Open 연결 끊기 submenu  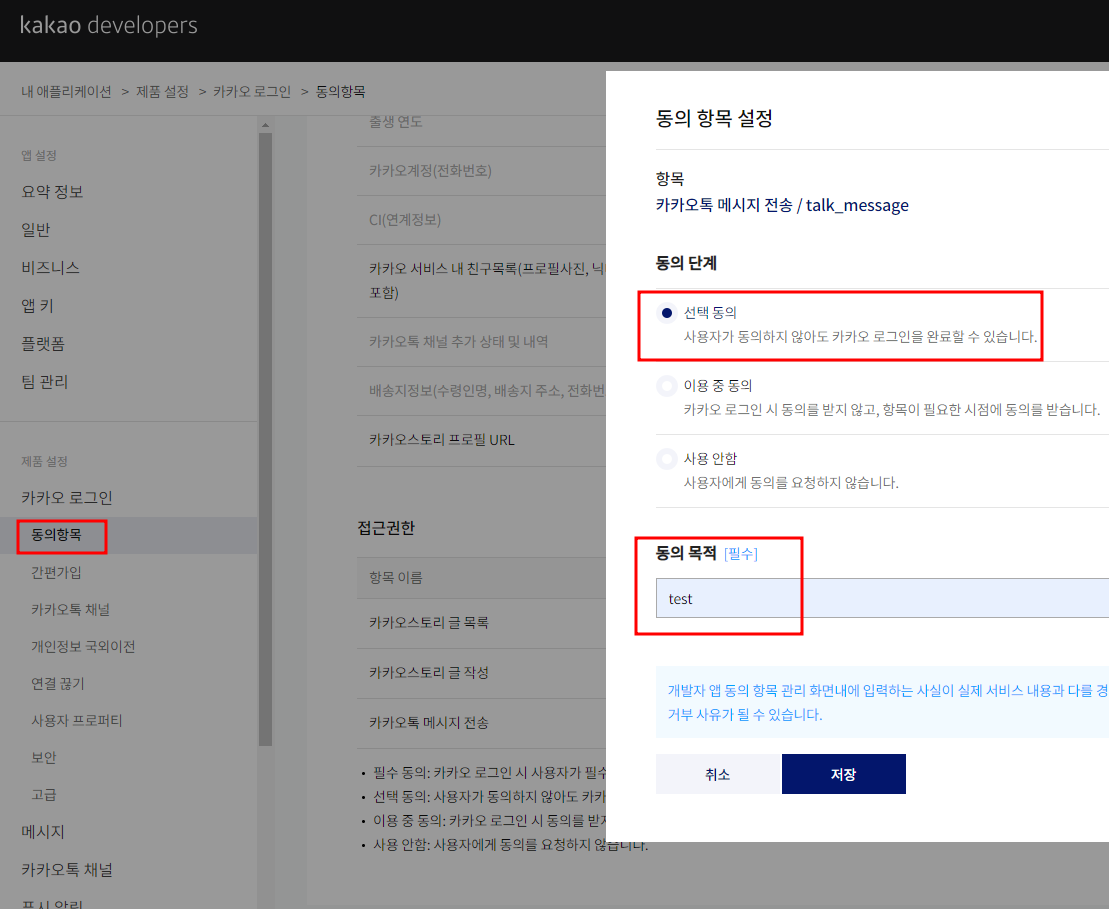(x=57, y=684)
